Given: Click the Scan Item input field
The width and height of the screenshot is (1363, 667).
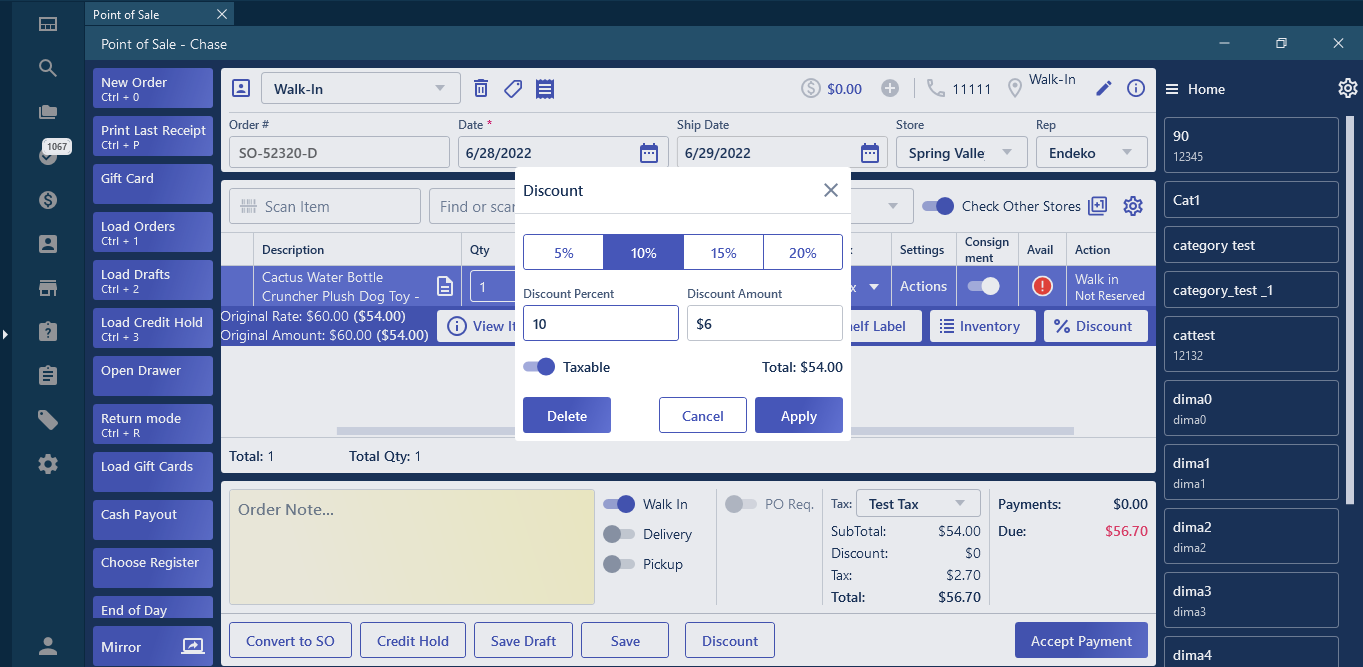Looking at the screenshot, I should 325,206.
